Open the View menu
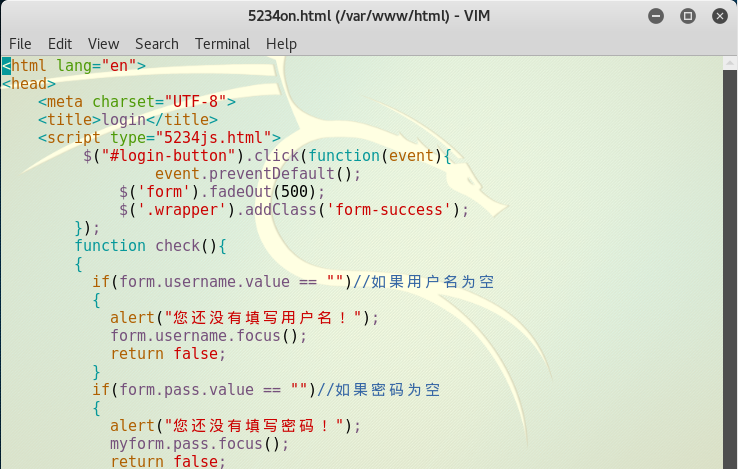The width and height of the screenshot is (739, 469). (103, 44)
